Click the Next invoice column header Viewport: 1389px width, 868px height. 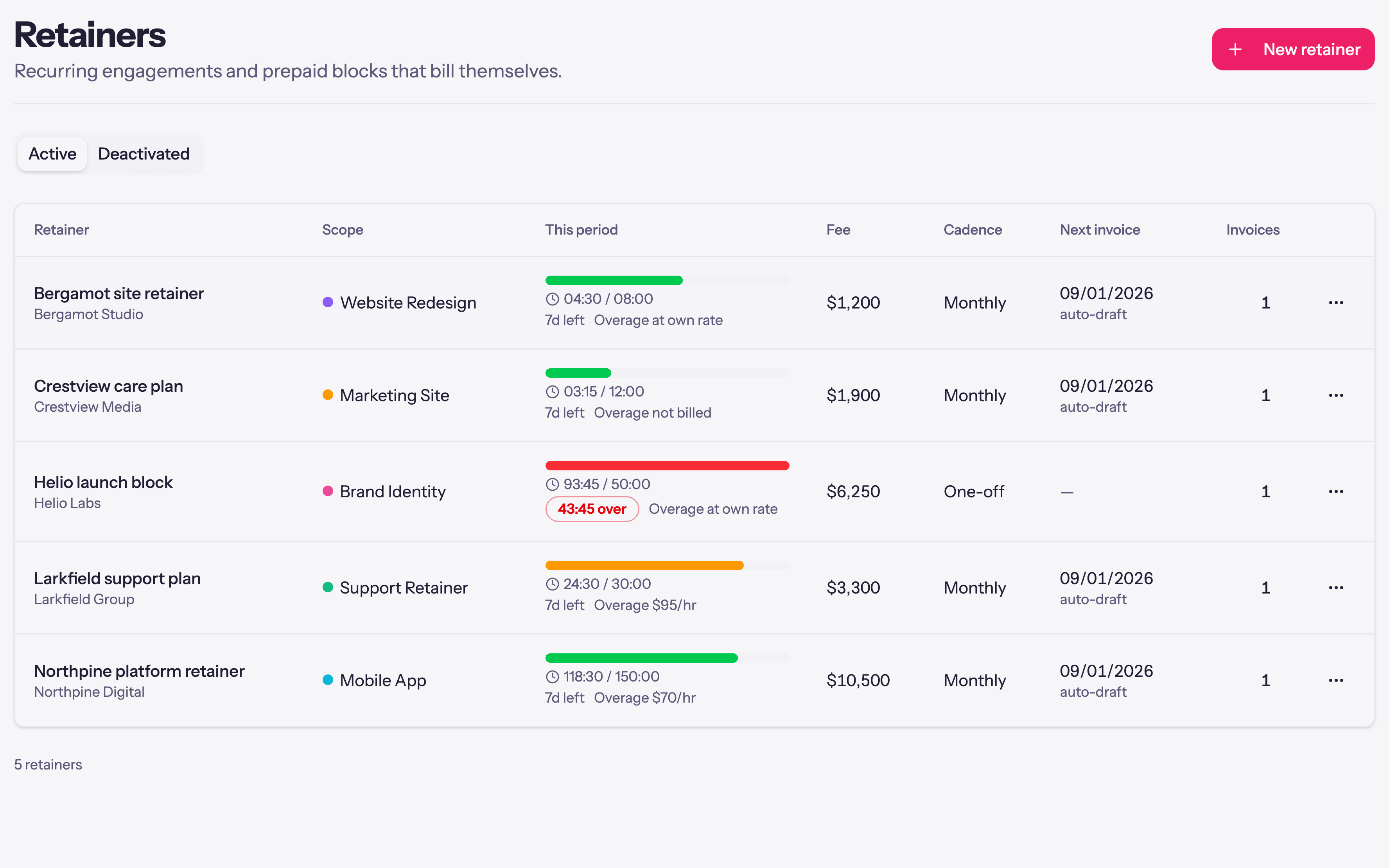(x=1100, y=230)
